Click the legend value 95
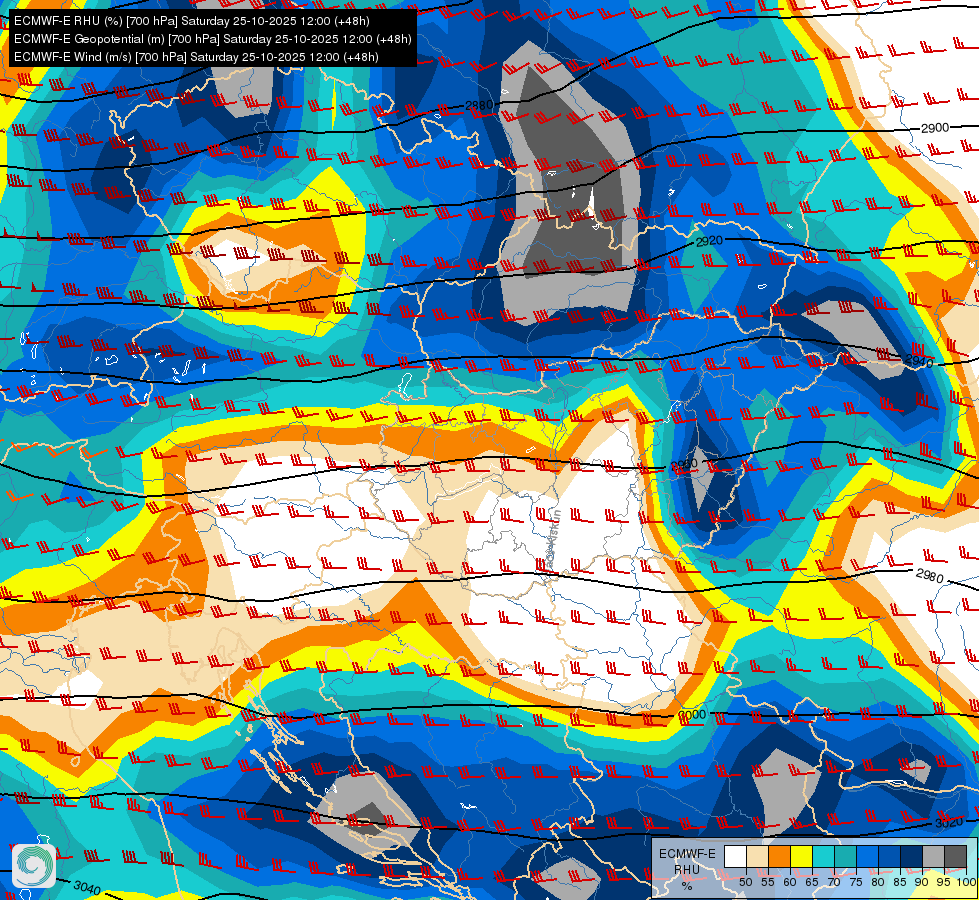The image size is (979, 900). point(943,883)
